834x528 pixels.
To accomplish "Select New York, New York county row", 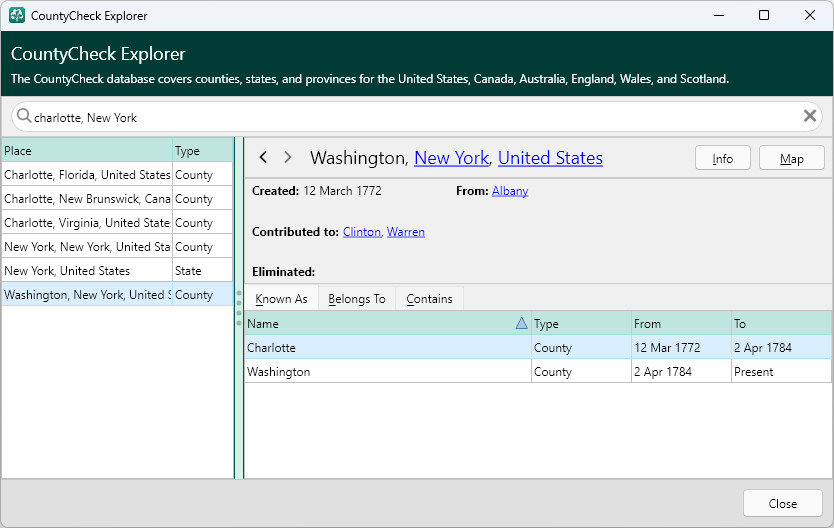I will (118, 246).
